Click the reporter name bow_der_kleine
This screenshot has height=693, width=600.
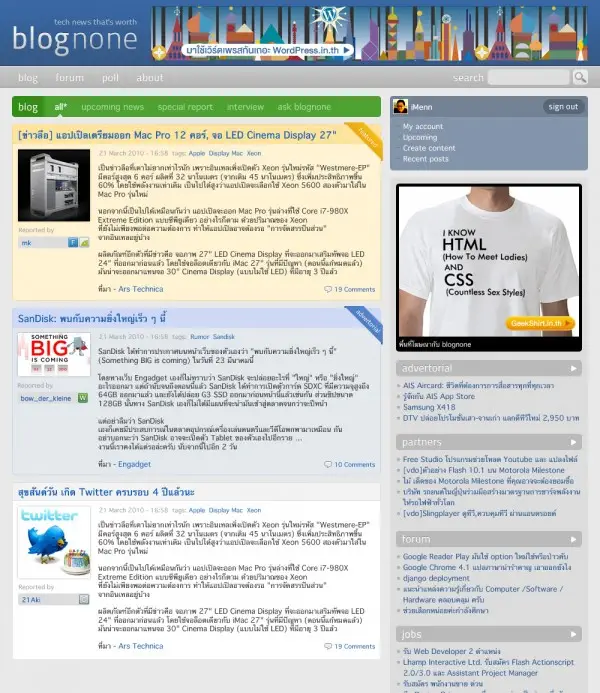(x=46, y=398)
